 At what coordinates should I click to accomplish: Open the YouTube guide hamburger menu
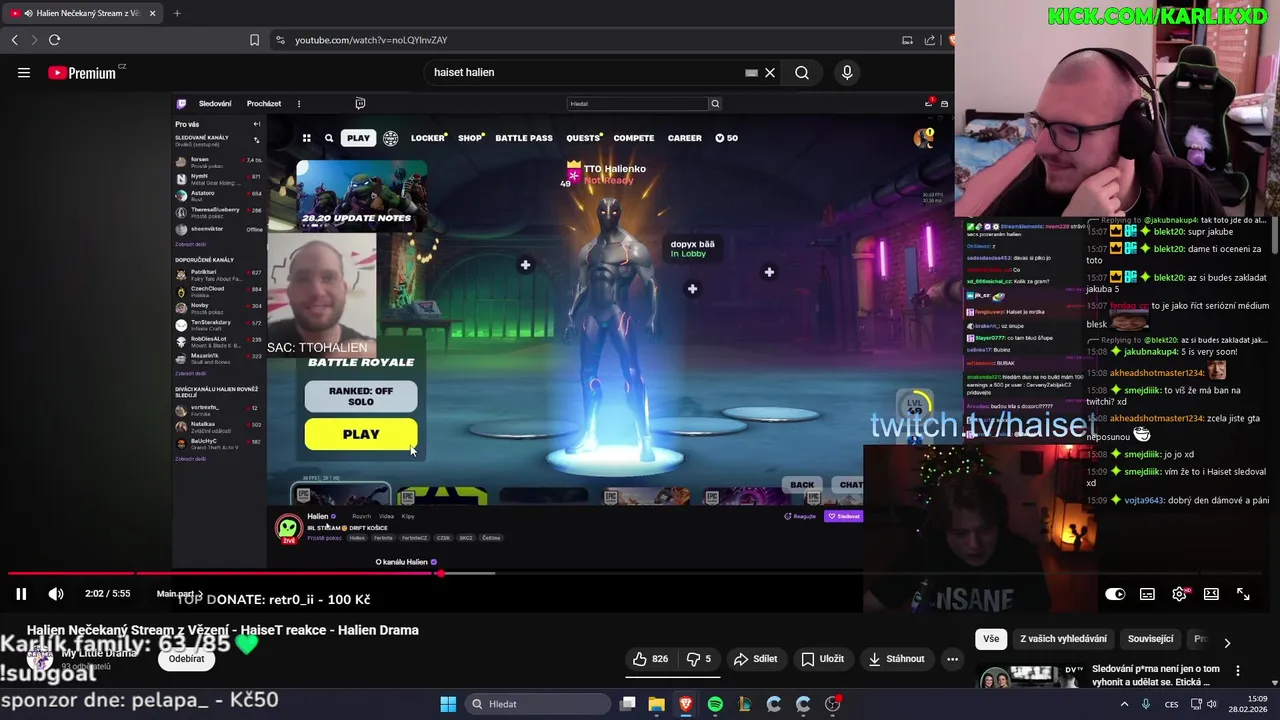point(24,72)
